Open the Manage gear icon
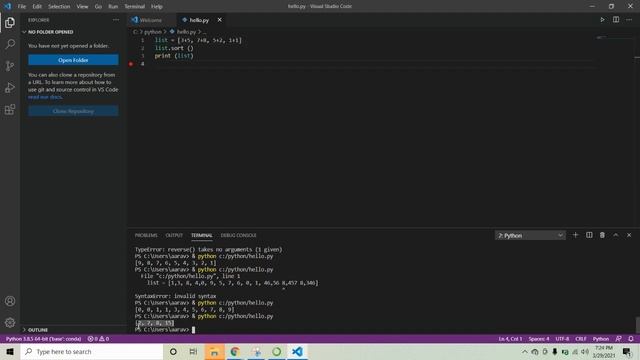Screen dimensions: 640x360 (x=10, y=323)
